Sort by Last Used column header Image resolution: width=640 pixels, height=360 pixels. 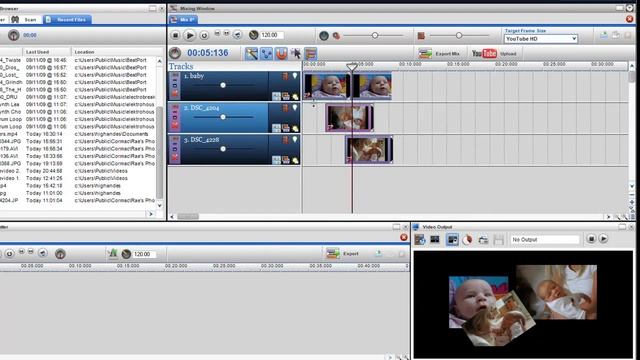coord(47,52)
